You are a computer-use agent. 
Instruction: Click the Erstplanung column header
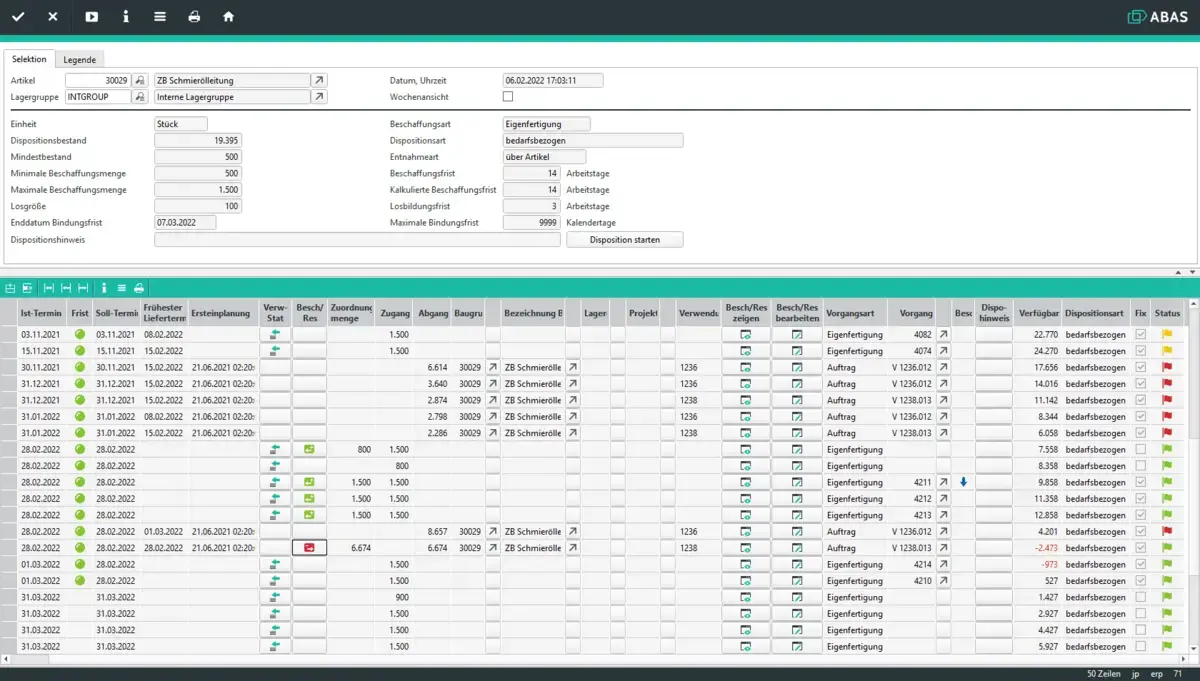222,313
